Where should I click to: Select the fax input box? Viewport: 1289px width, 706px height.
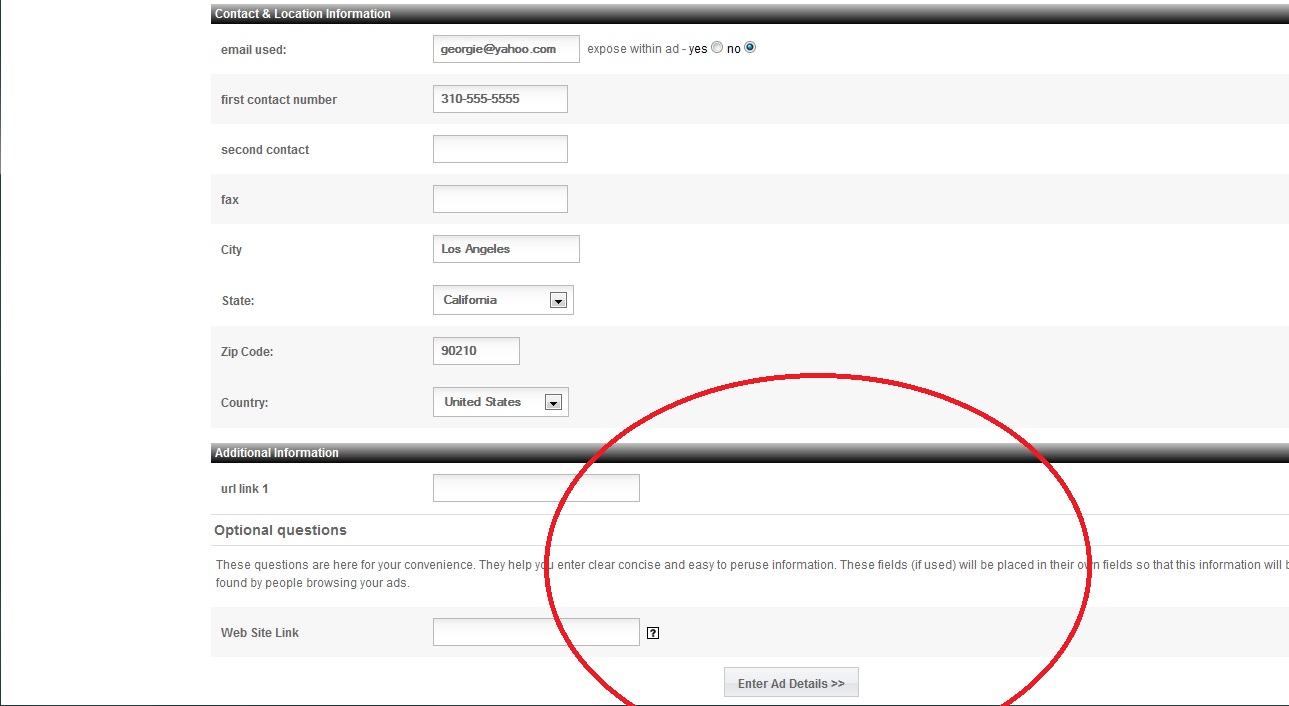[x=500, y=199]
